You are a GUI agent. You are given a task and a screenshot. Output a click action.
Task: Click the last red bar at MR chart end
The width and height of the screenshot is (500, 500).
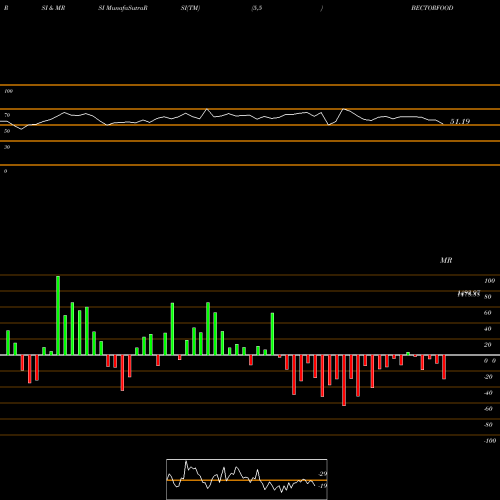(444, 367)
